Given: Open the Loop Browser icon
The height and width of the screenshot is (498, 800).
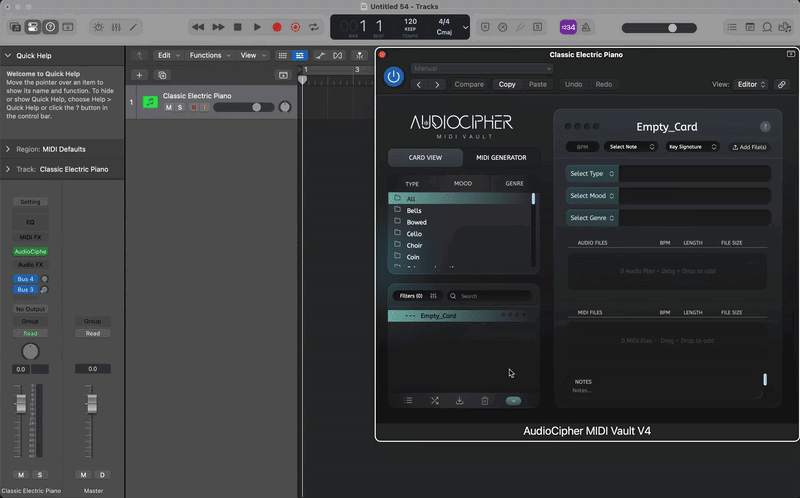Looking at the screenshot, I should pos(767,27).
